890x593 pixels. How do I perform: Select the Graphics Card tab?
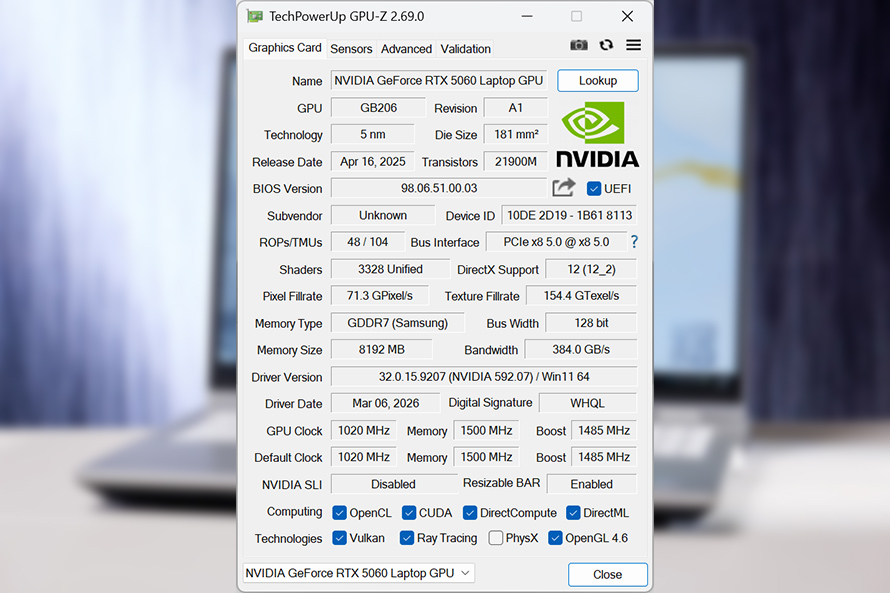pyautogui.click(x=285, y=48)
